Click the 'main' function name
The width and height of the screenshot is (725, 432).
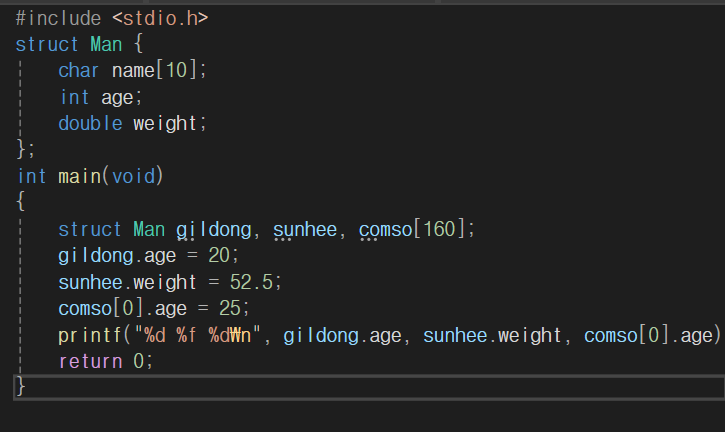click(x=80, y=177)
